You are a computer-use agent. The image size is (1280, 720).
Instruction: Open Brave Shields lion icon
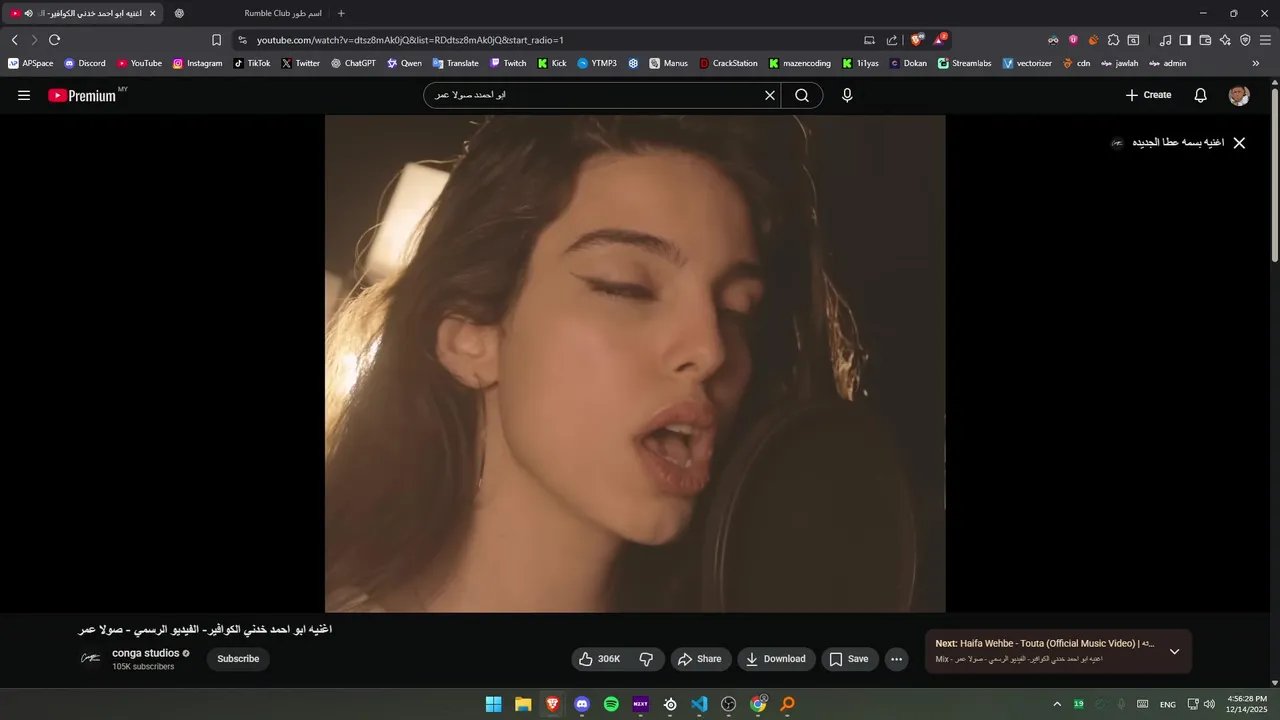tap(916, 40)
